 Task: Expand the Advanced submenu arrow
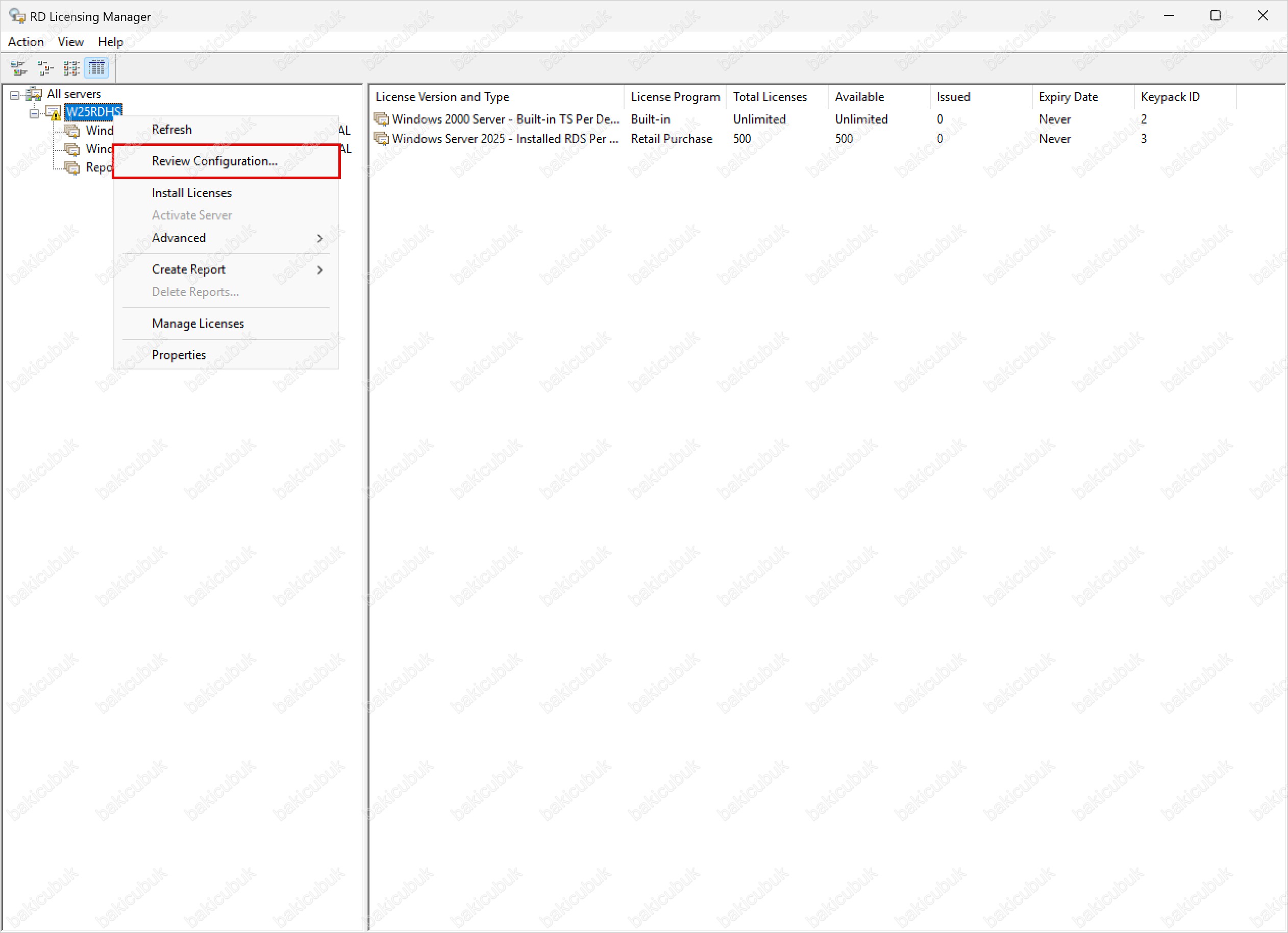point(320,238)
